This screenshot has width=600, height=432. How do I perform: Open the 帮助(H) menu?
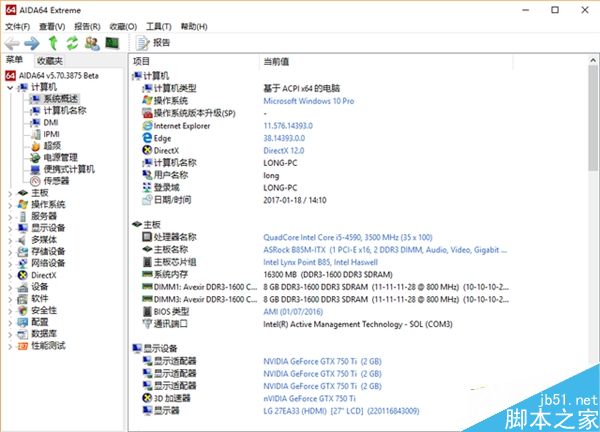[x=194, y=26]
